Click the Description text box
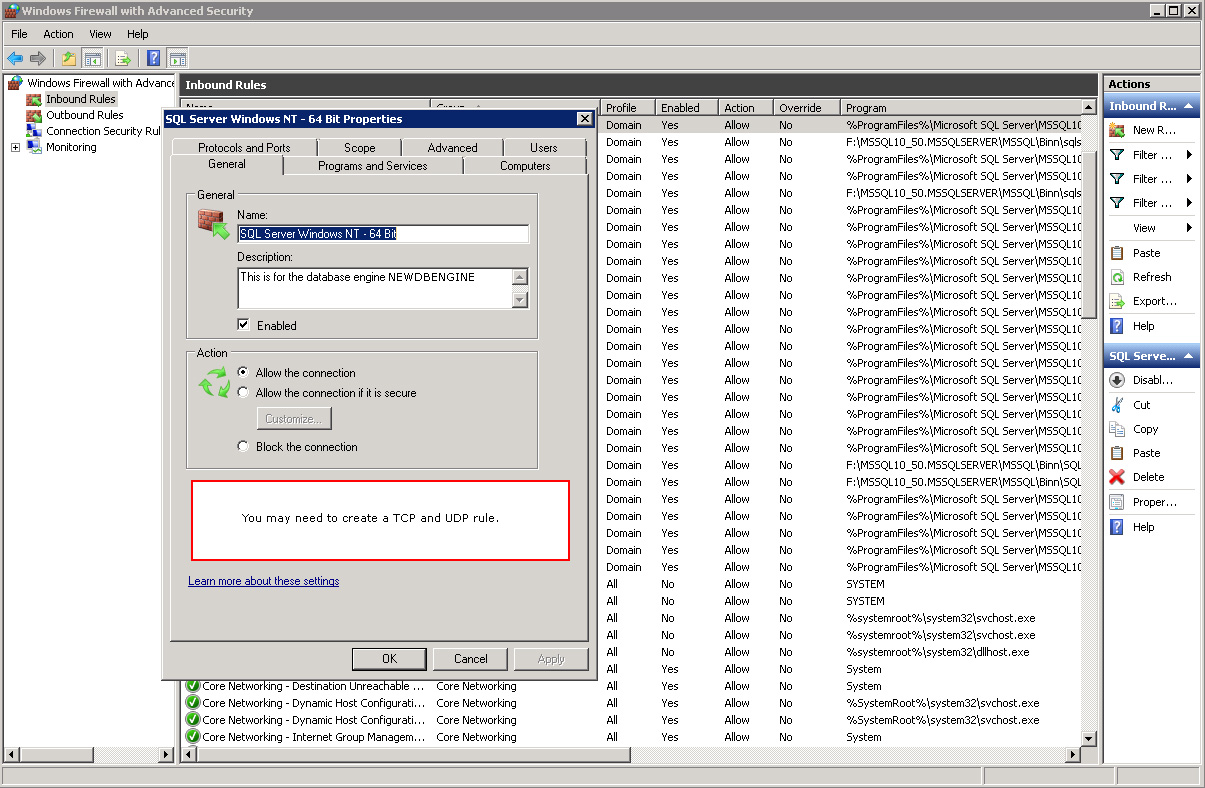The height and width of the screenshot is (788, 1205). click(374, 288)
